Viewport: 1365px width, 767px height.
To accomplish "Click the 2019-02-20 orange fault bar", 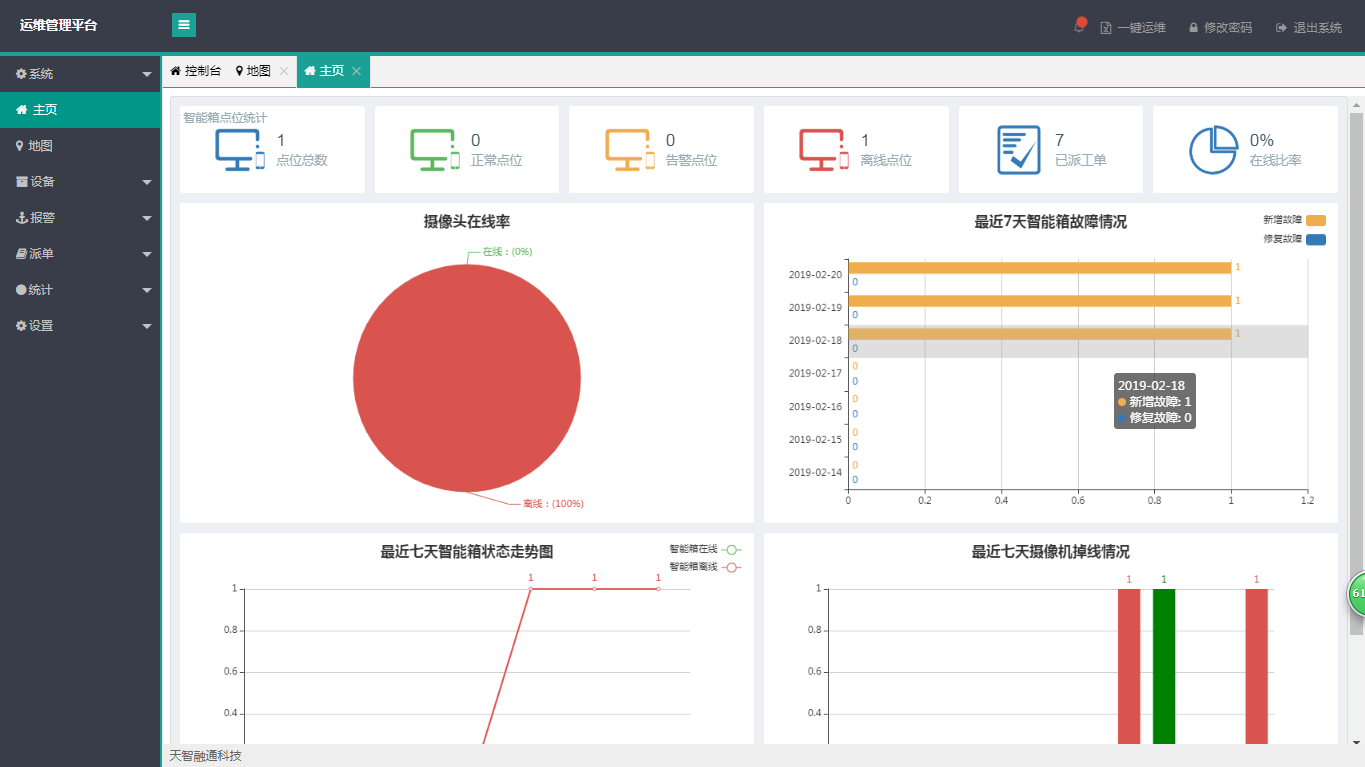I will pyautogui.click(x=1039, y=267).
